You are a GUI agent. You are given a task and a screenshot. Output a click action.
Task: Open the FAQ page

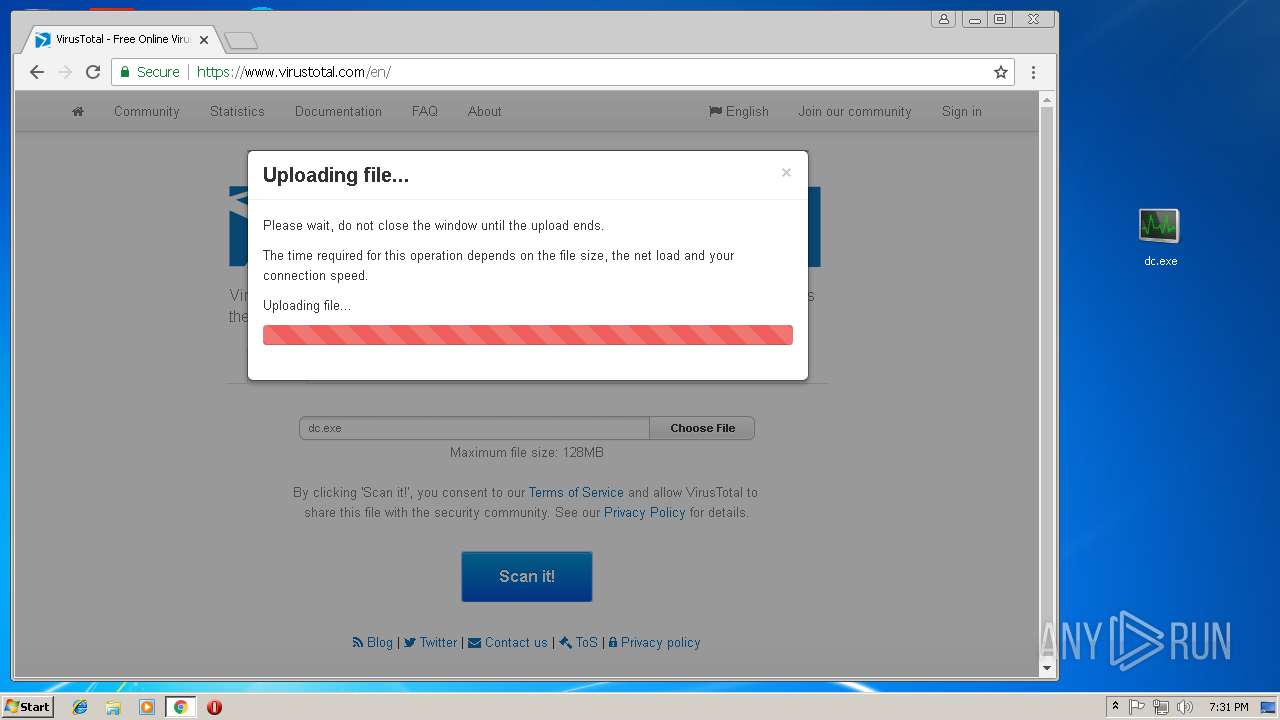(425, 111)
